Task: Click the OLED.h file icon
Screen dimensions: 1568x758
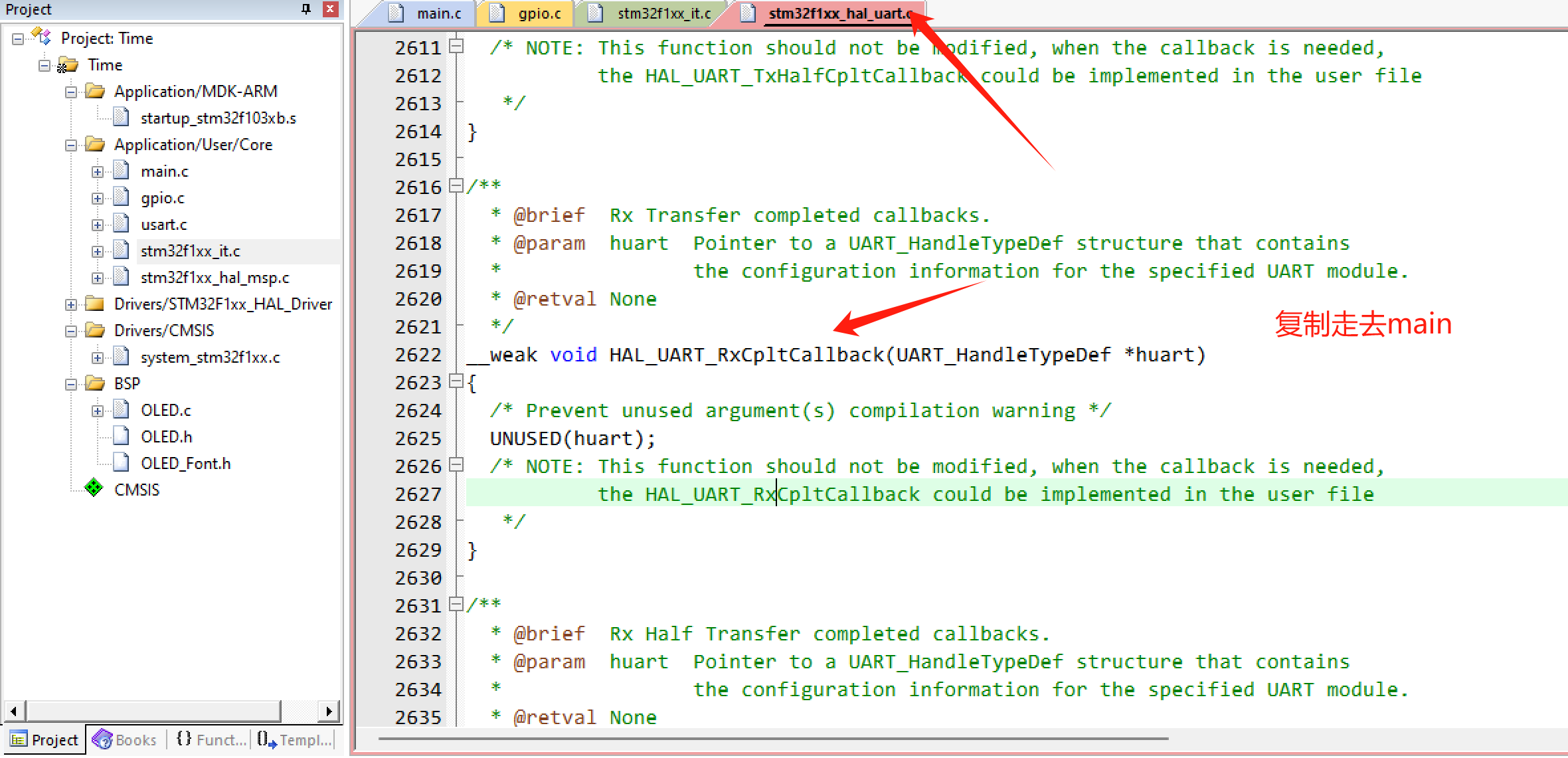Action: [121, 436]
